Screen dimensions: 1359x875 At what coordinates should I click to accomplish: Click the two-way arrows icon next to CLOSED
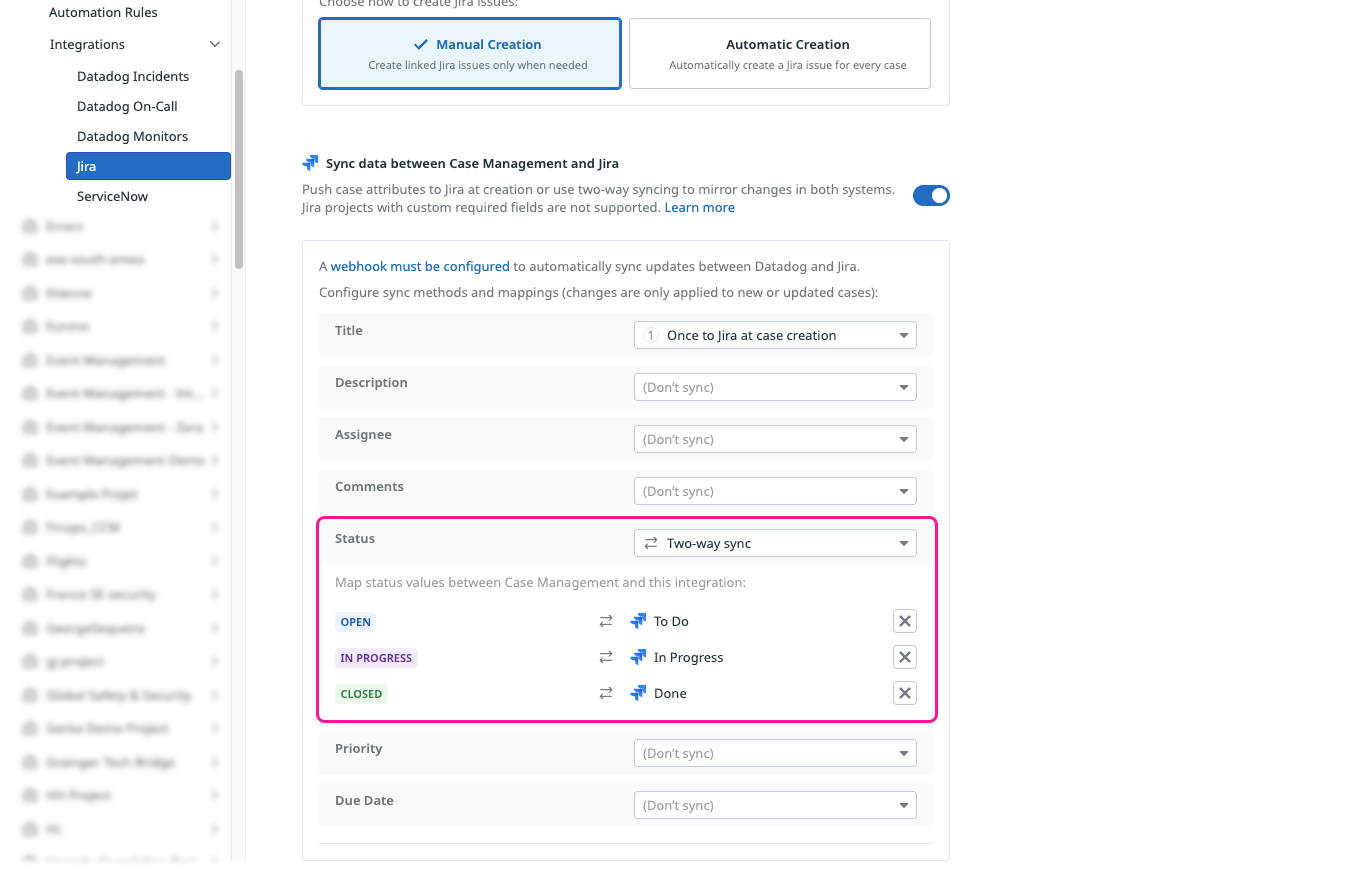tap(606, 694)
